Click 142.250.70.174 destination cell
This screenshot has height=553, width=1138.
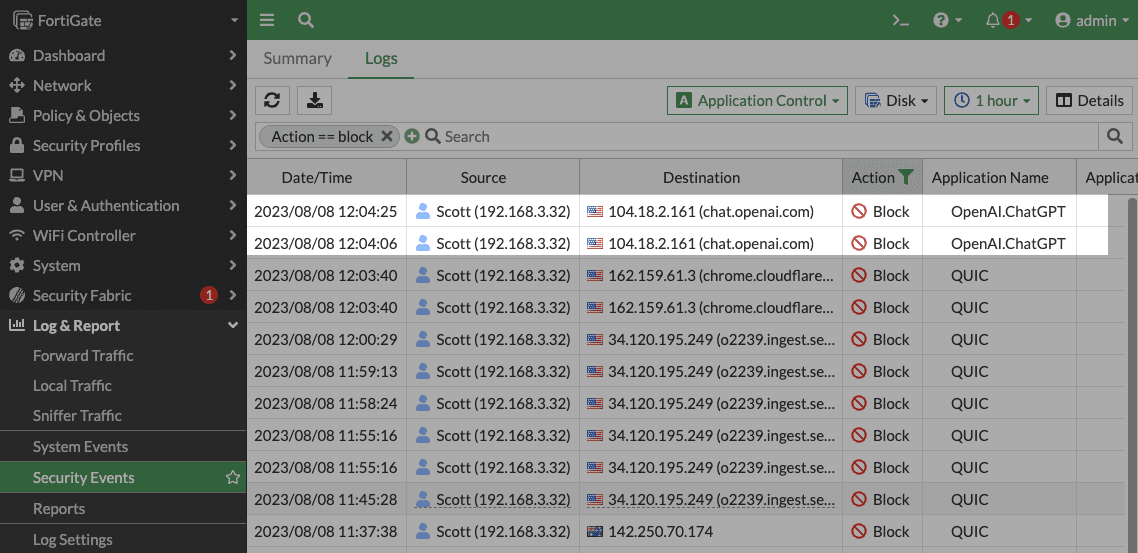[x=660, y=531]
